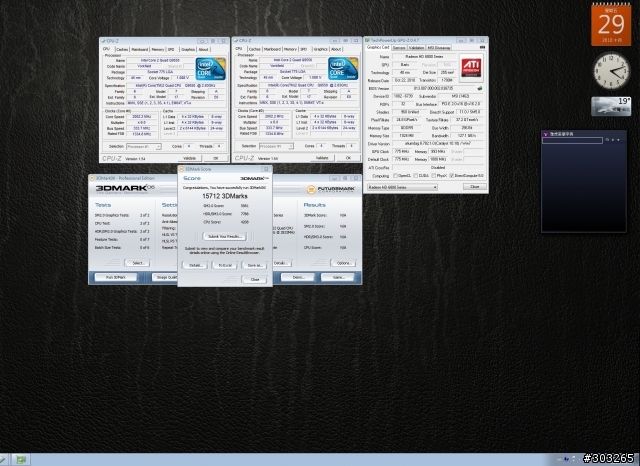Select the Graphics Card tab in GPU-Z

(378, 47)
